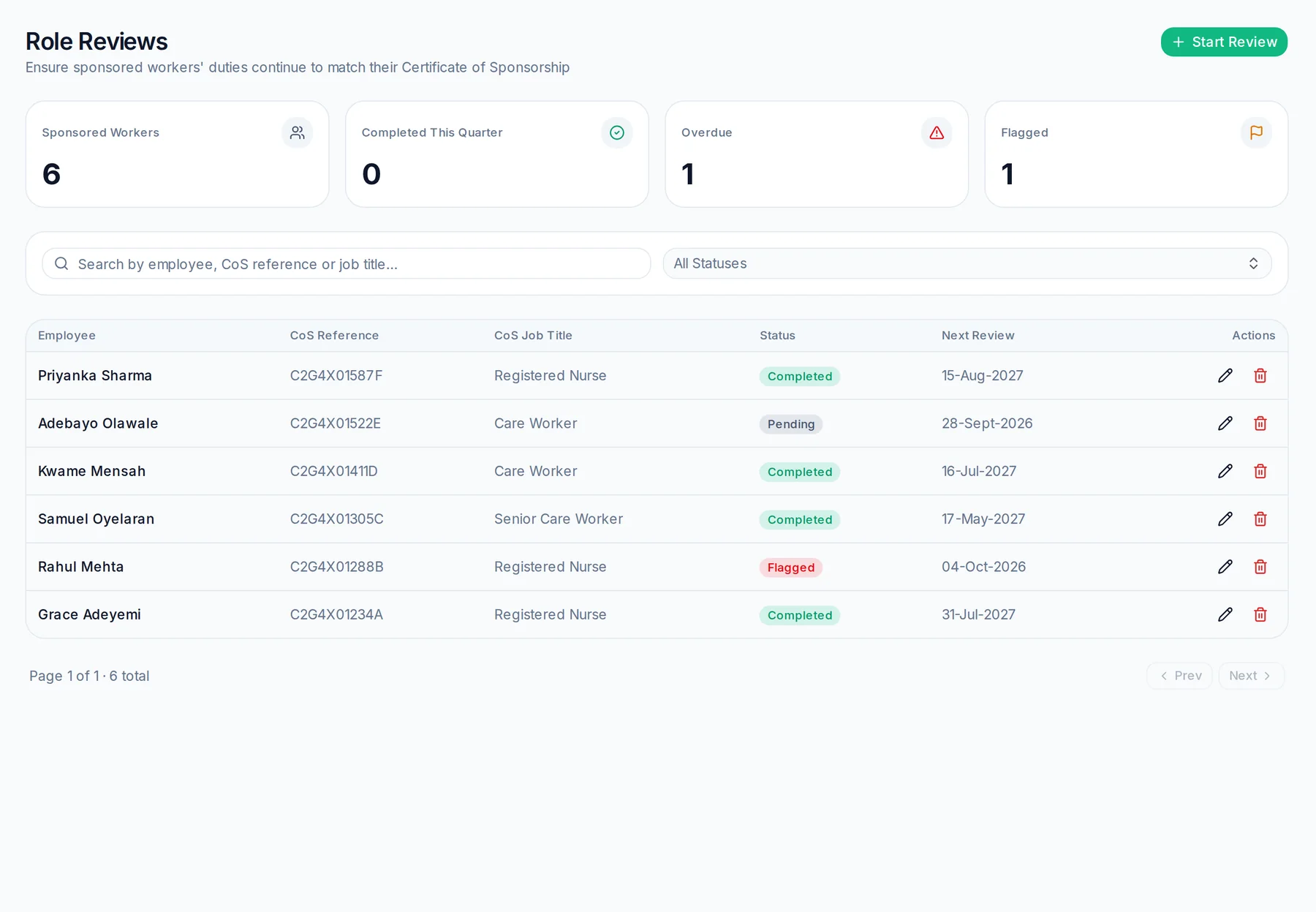1316x912 pixels.
Task: Edit Samuel Oyelaran's review with the pencil icon
Action: [x=1225, y=519]
